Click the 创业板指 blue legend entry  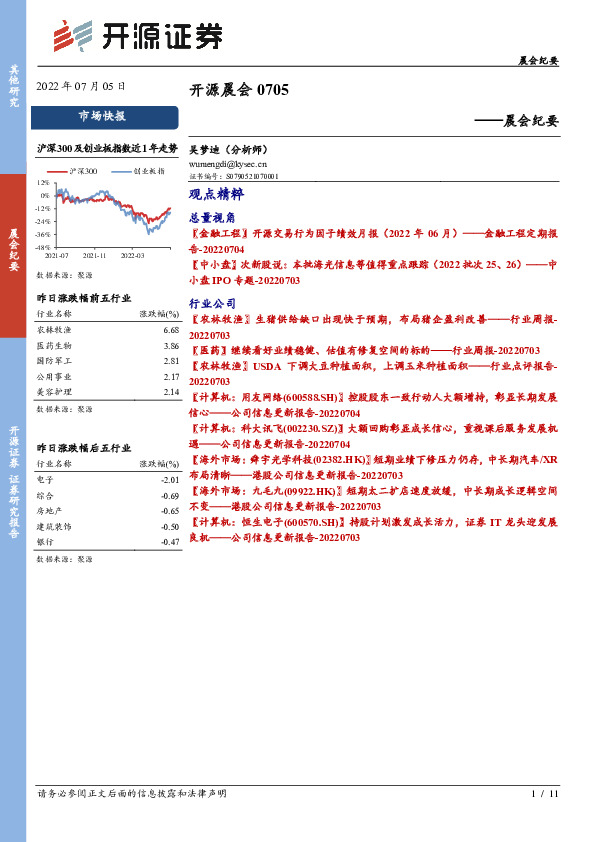pos(138,171)
